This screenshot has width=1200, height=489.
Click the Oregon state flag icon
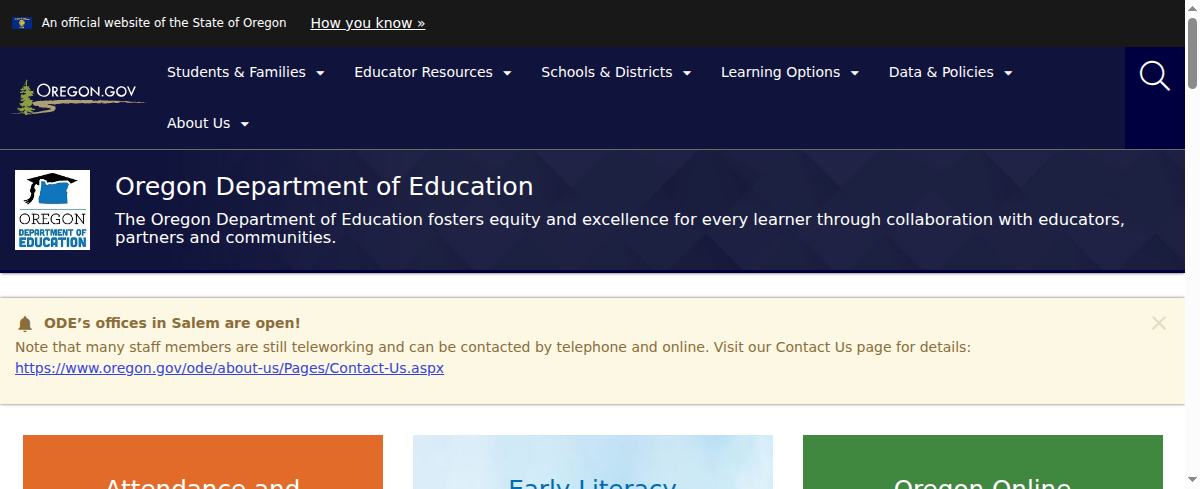pos(21,23)
